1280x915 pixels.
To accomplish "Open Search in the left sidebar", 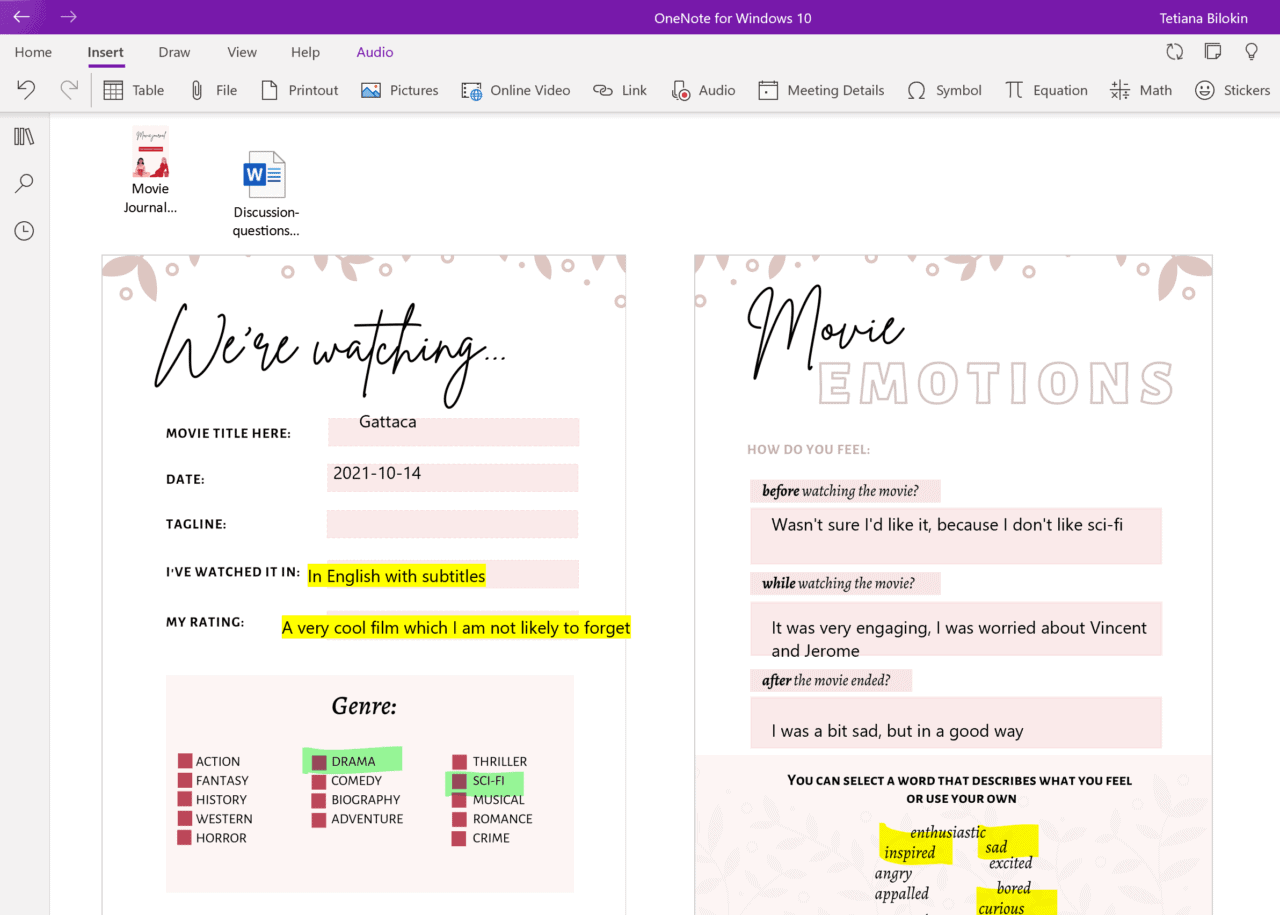I will click(x=24, y=183).
